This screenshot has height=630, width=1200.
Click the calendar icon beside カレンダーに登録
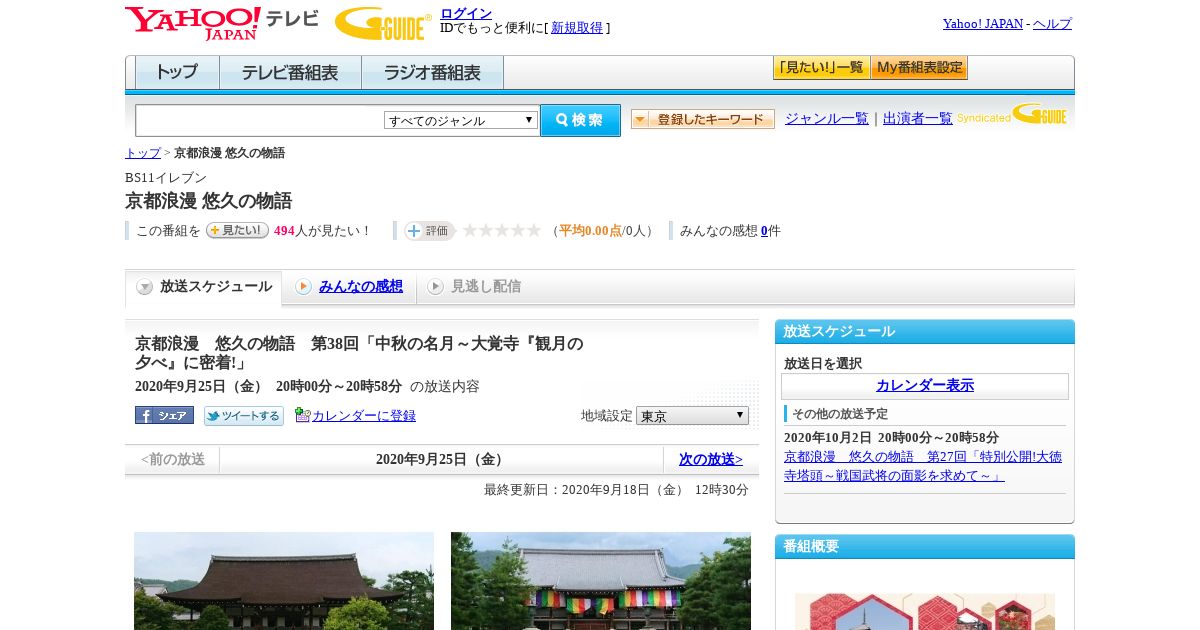click(x=302, y=415)
